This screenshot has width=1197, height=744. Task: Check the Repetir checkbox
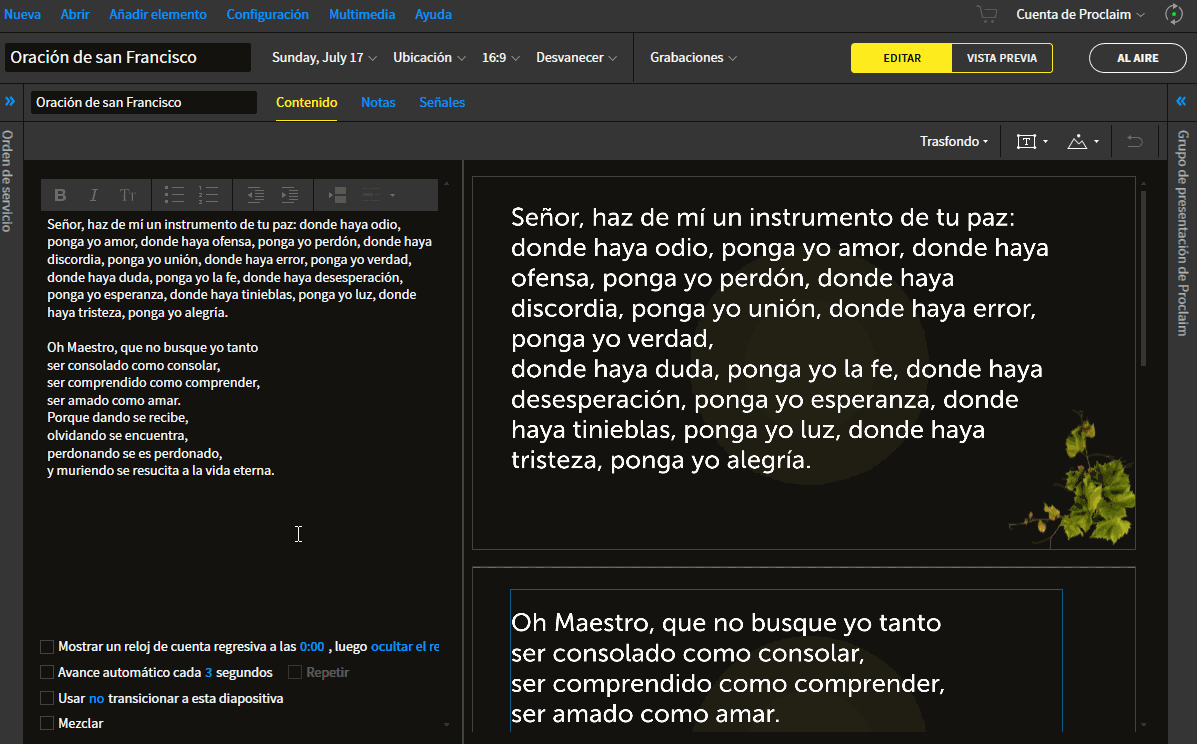point(295,672)
